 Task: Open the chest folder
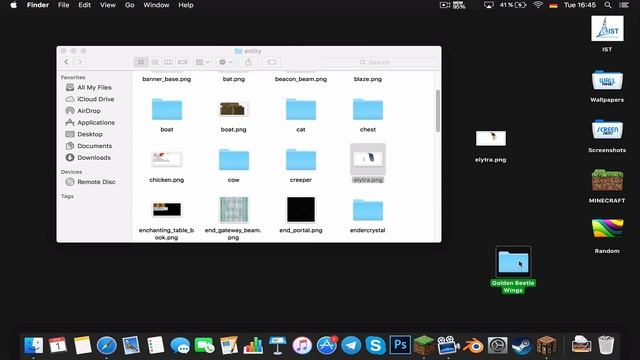[x=368, y=109]
